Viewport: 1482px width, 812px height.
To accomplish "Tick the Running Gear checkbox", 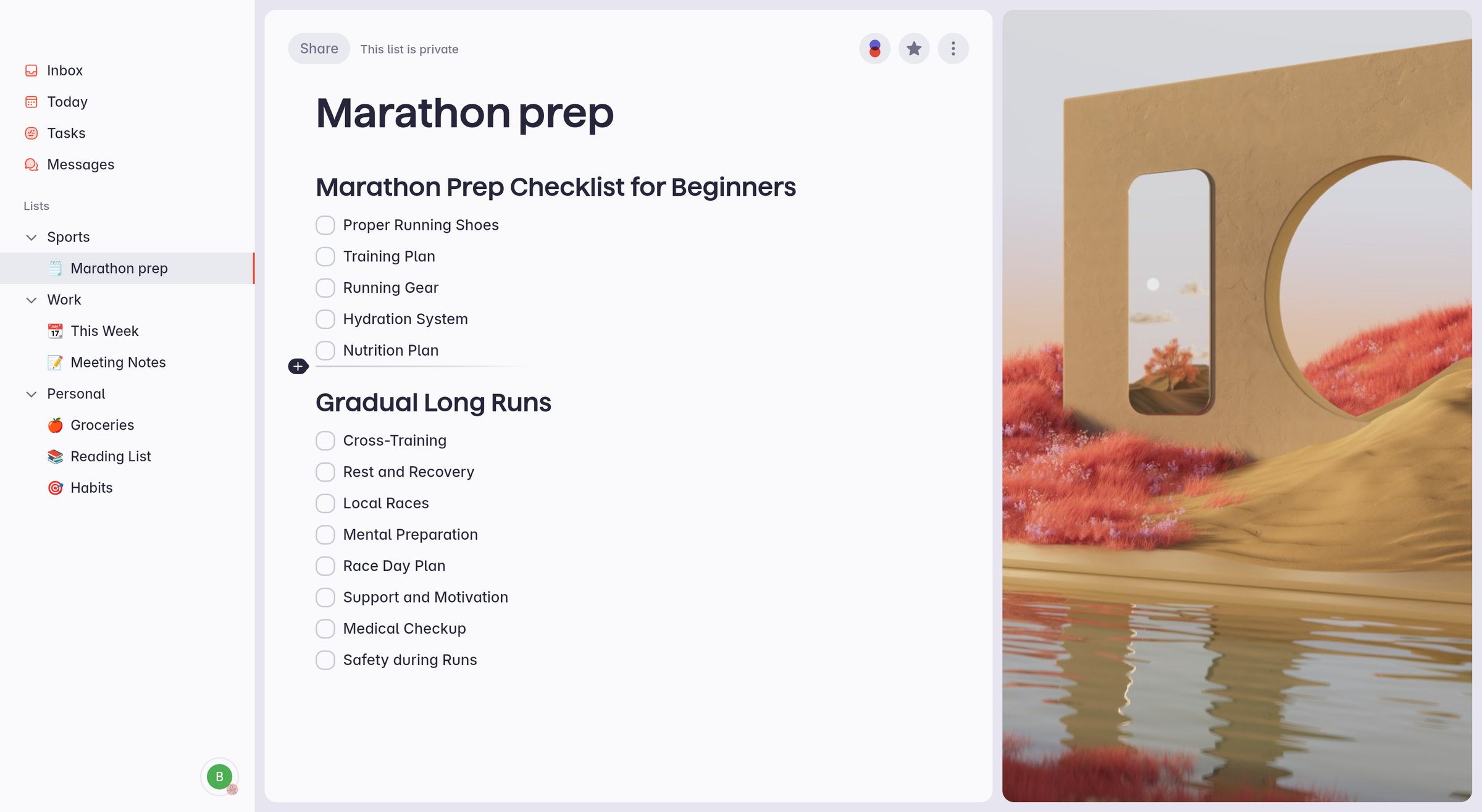I will (325, 288).
